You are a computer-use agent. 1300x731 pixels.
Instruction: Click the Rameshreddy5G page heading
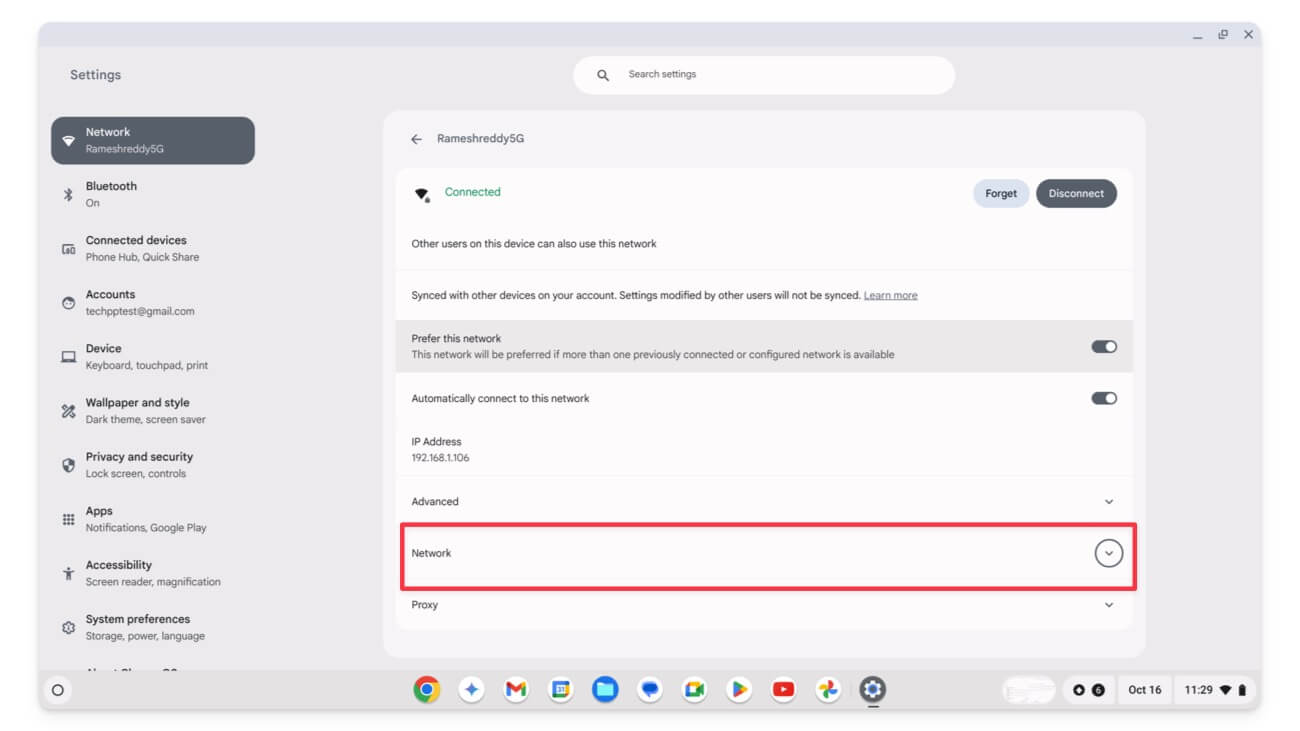(x=480, y=139)
